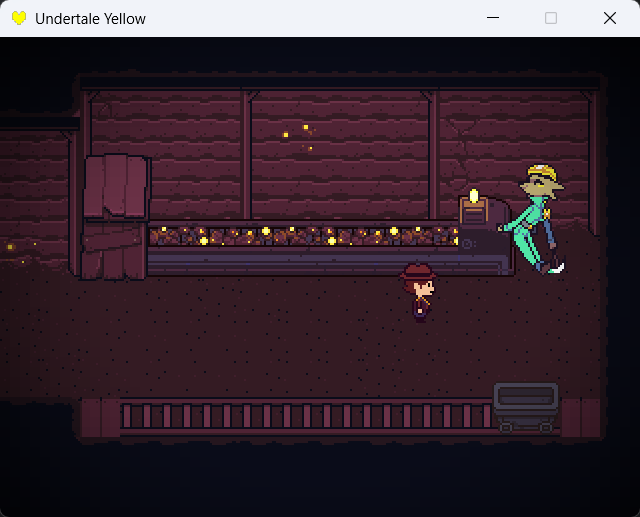The image size is (640, 517).
Task: Click the gold ore conveyor belt
Action: 303,237
